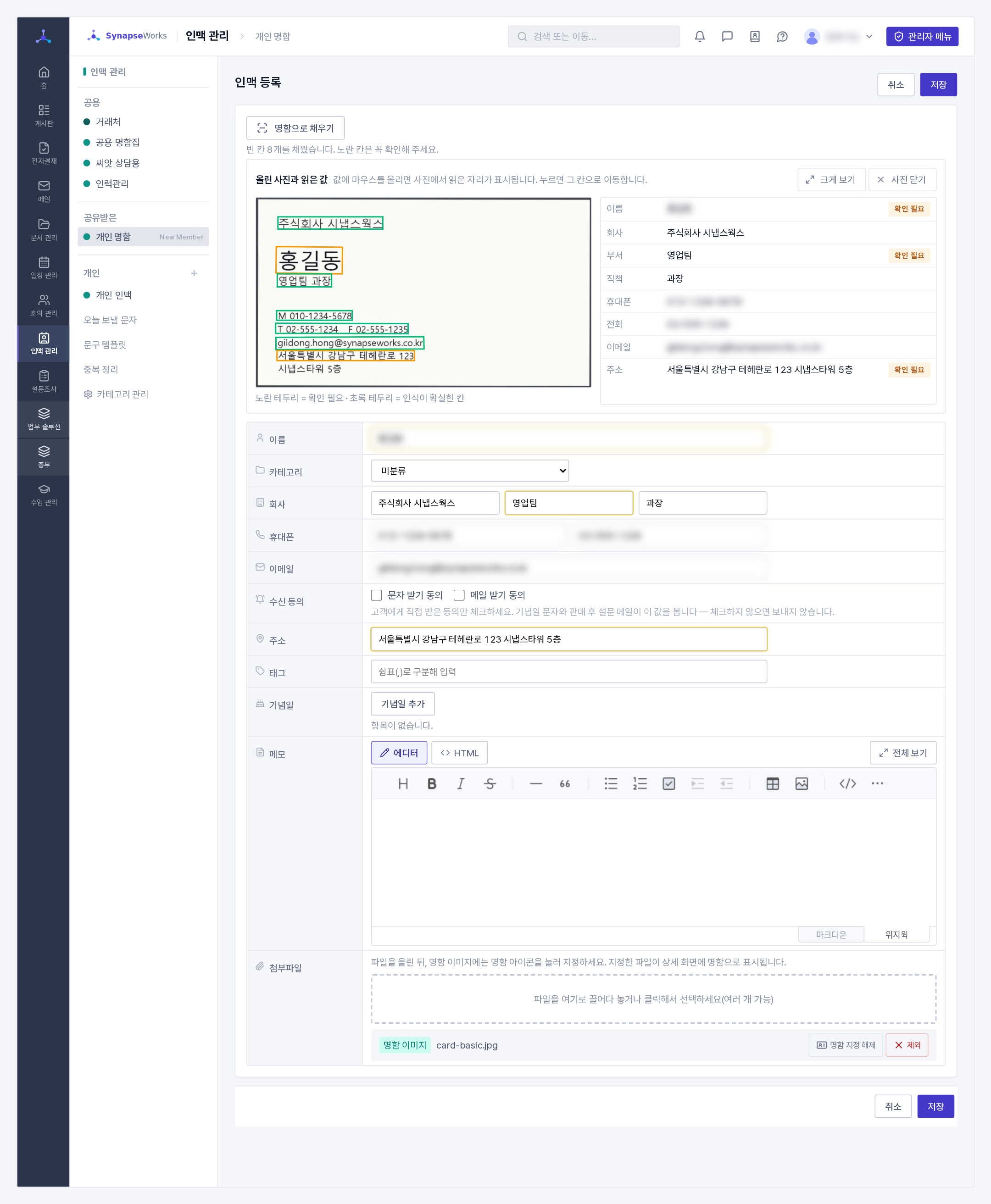Open 메일 in left sidebar
Viewport: 991px width, 1204px height.
pyautogui.click(x=44, y=191)
